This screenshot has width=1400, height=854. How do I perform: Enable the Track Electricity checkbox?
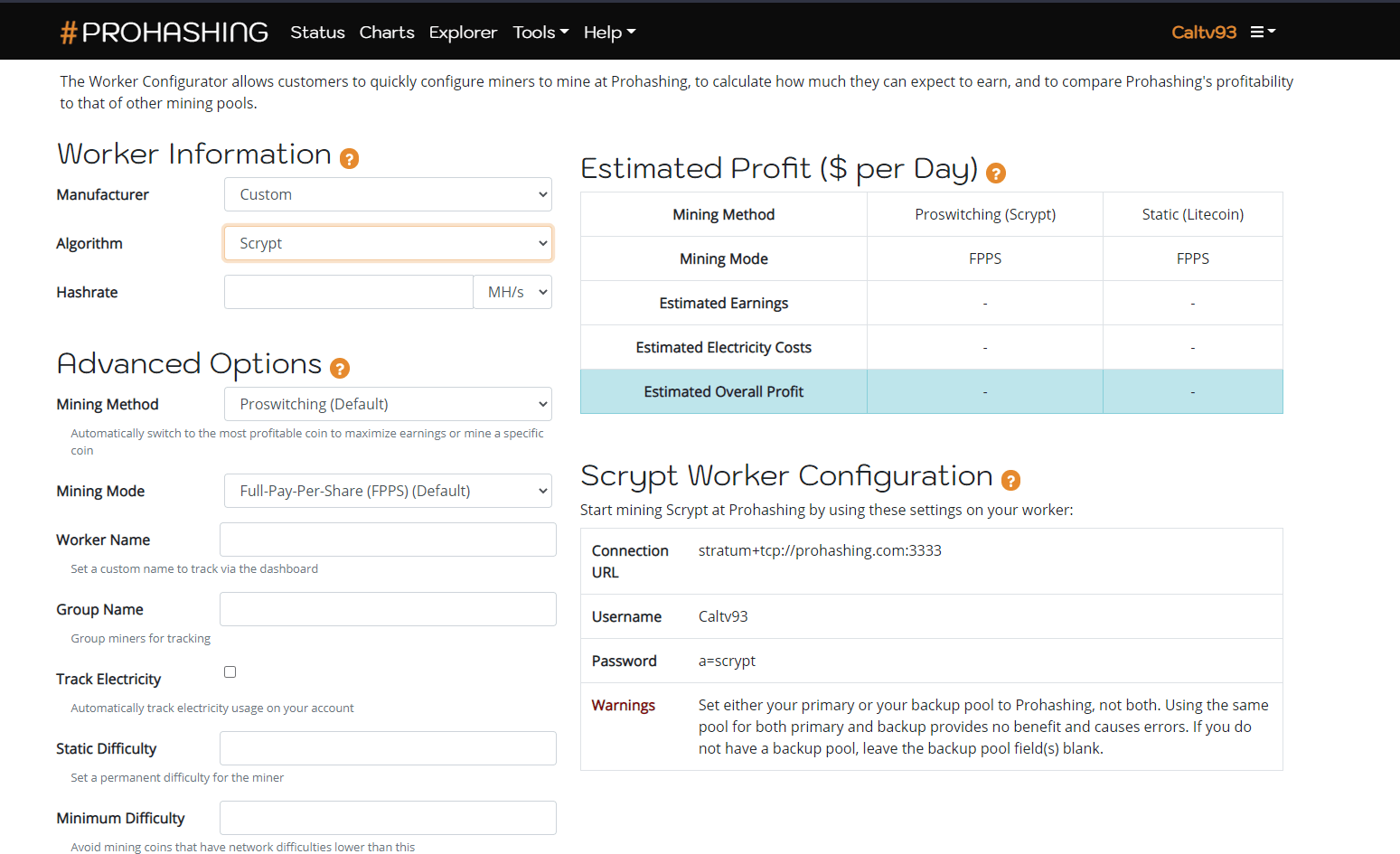pyautogui.click(x=230, y=671)
